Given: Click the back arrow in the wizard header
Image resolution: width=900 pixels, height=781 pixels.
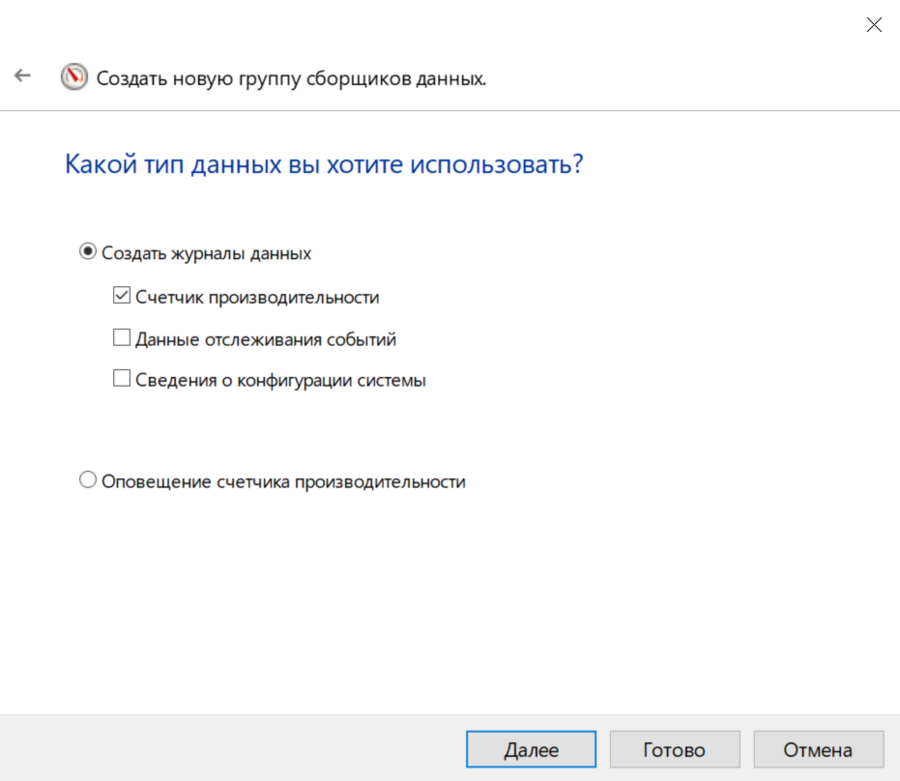Looking at the screenshot, I should click(22, 77).
